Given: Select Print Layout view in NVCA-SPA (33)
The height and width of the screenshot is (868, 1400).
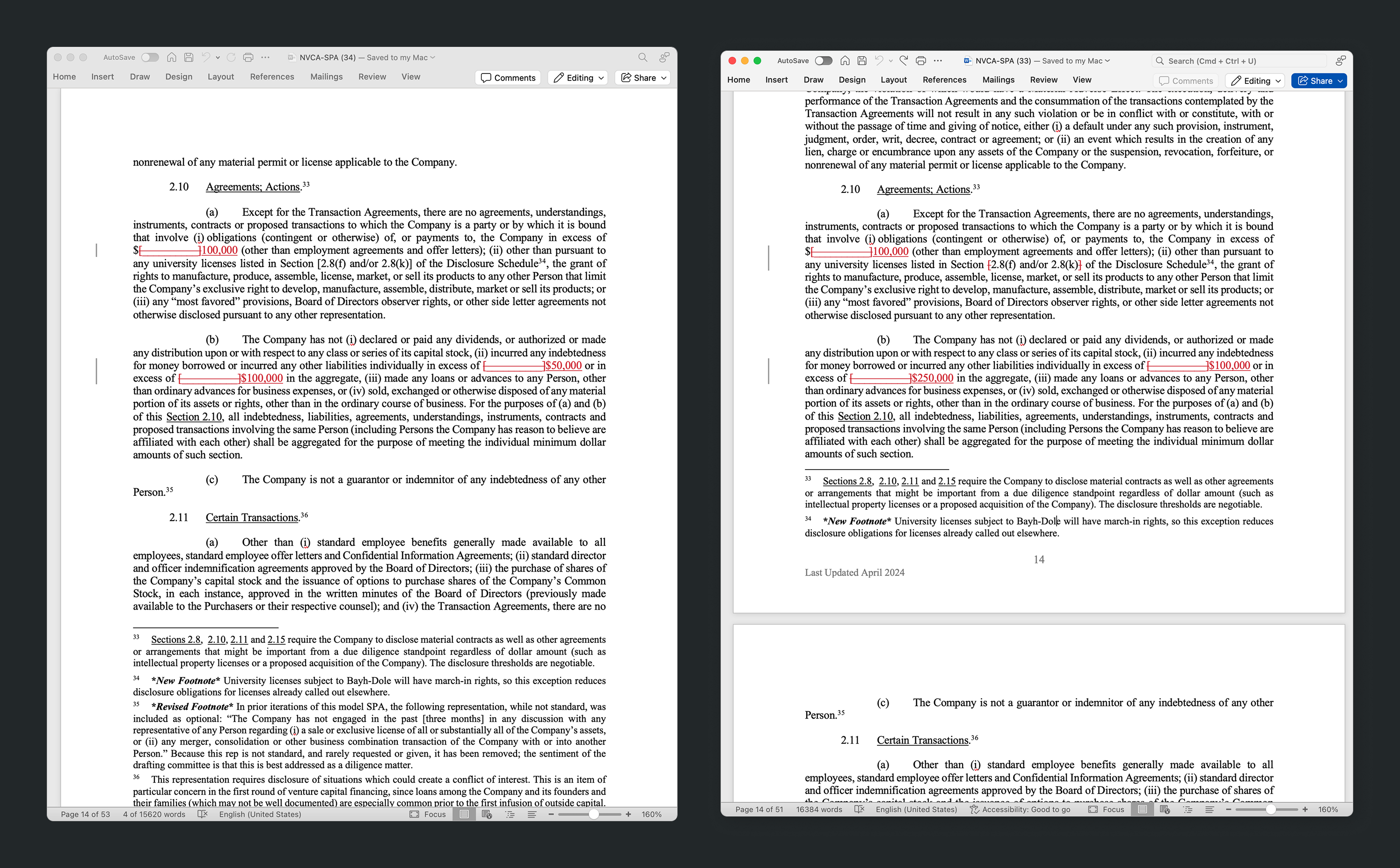Looking at the screenshot, I should [x=1142, y=809].
